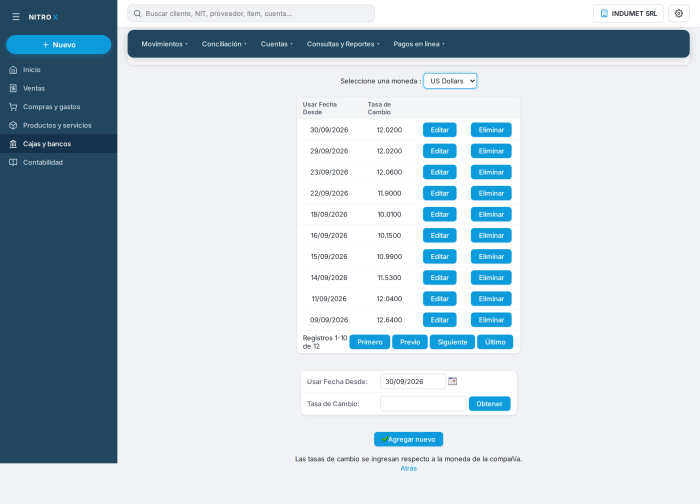Viewport: 700px width, 504px height.
Task: Delete the 16/09/2026 rate row
Action: [x=491, y=235]
